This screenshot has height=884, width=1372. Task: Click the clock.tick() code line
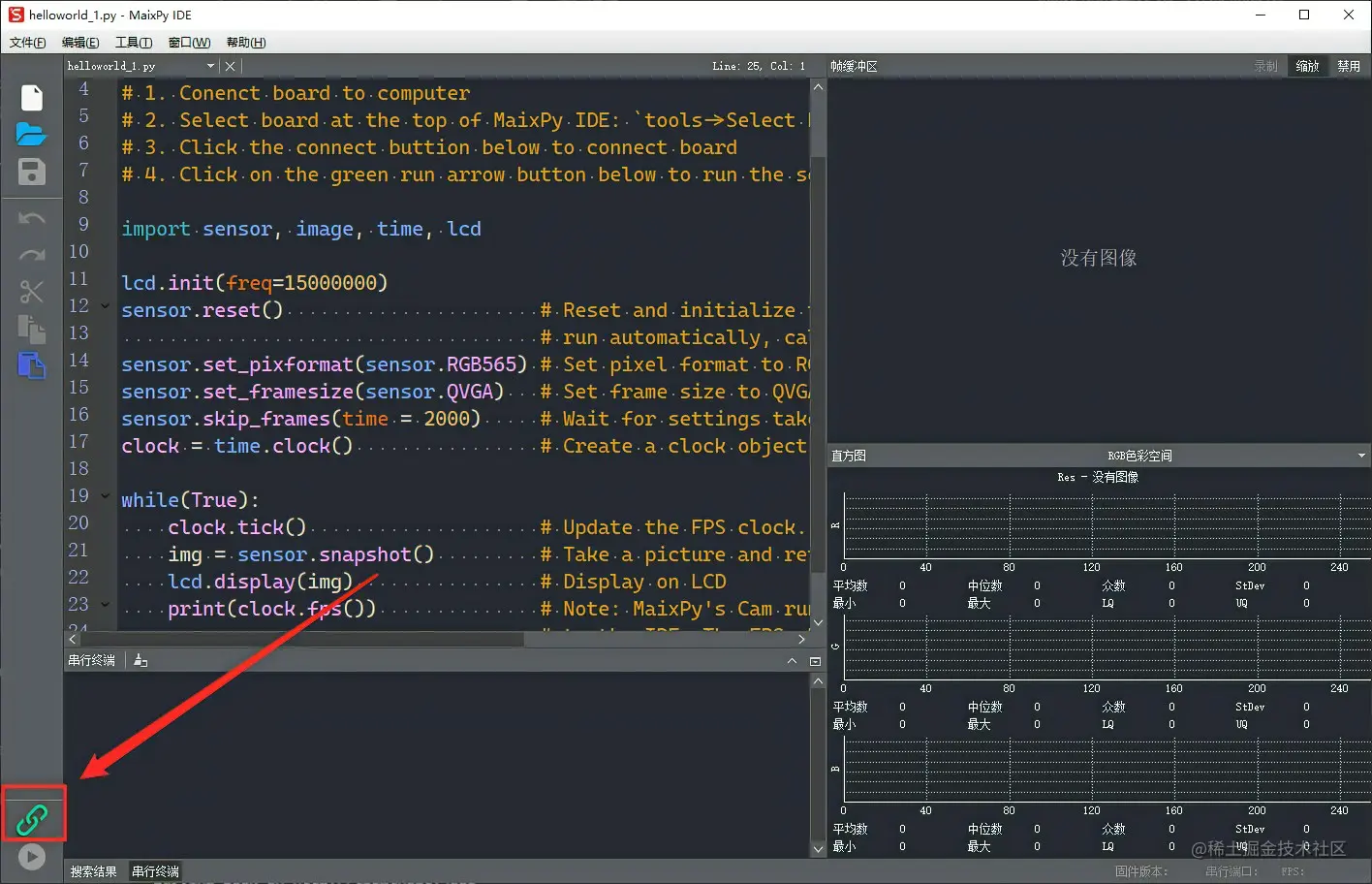[x=237, y=527]
